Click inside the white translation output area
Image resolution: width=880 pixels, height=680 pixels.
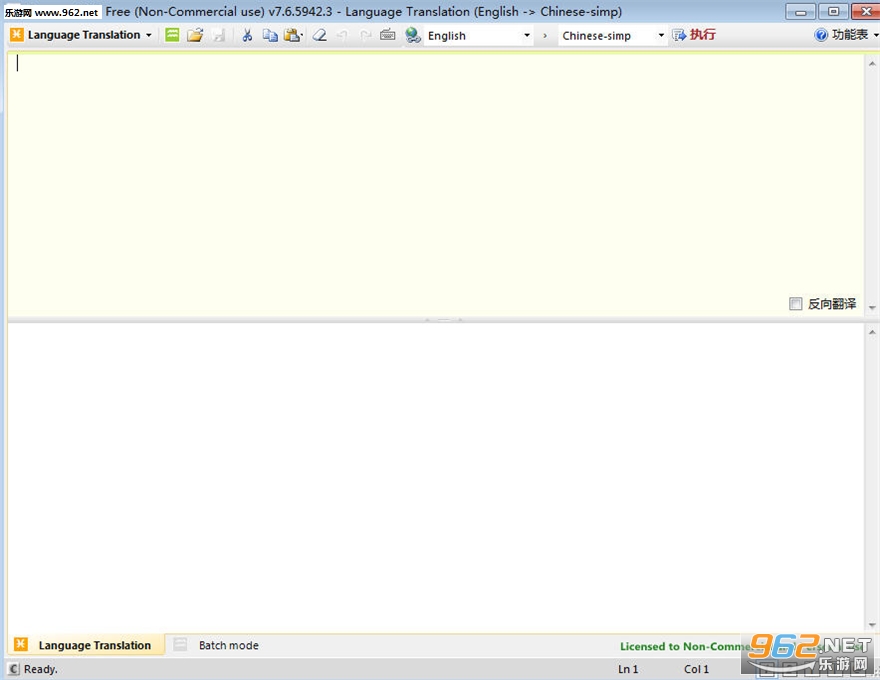(x=435, y=477)
